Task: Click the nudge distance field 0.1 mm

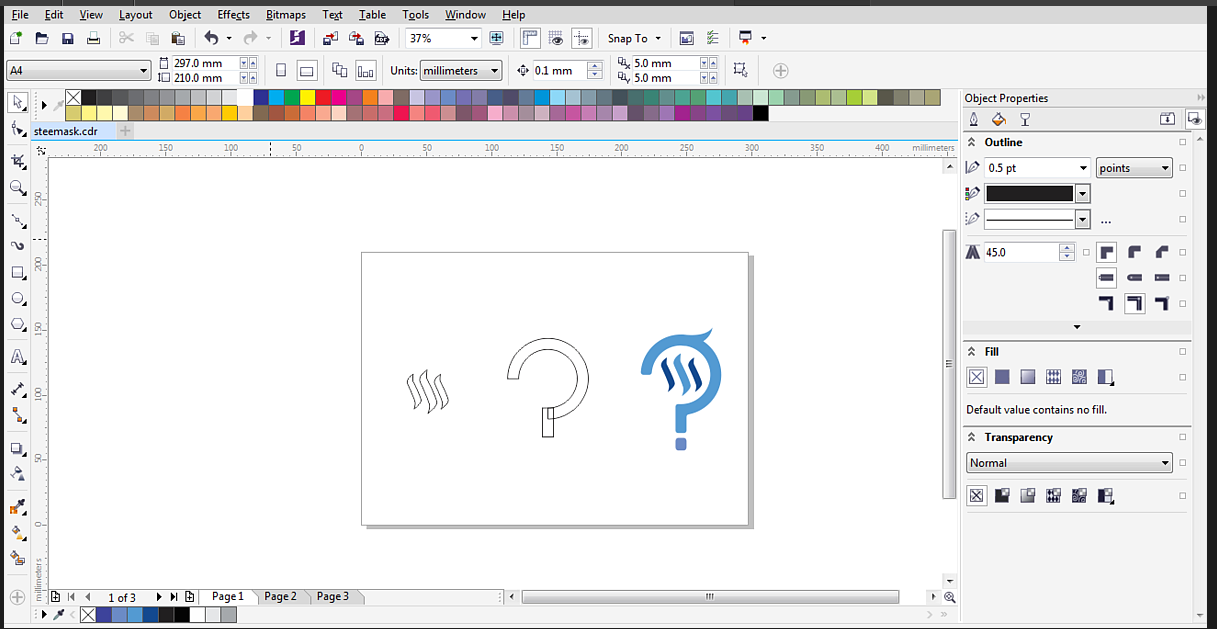Action: point(559,70)
